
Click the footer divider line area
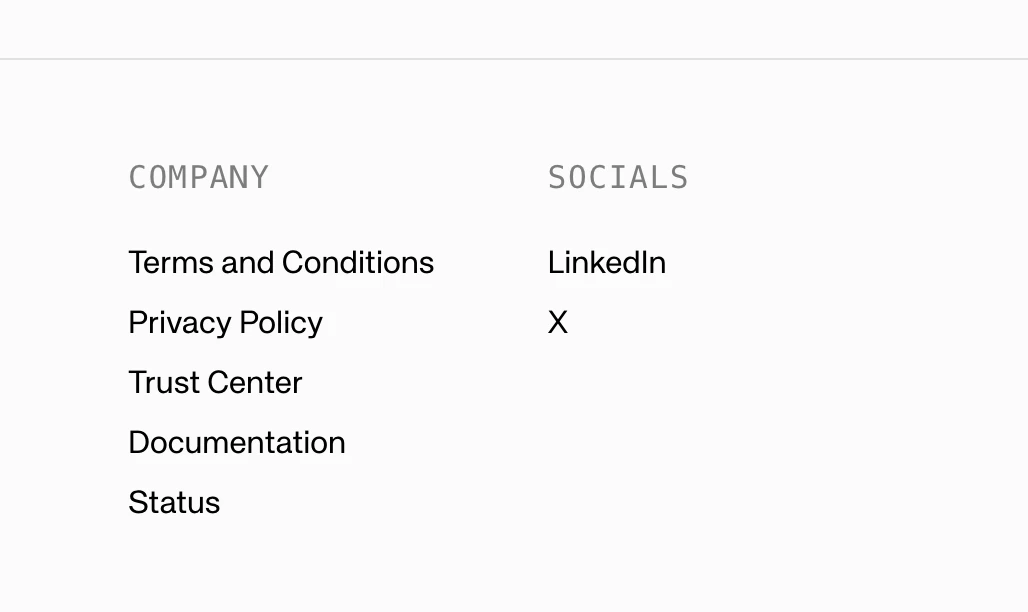coord(514,57)
